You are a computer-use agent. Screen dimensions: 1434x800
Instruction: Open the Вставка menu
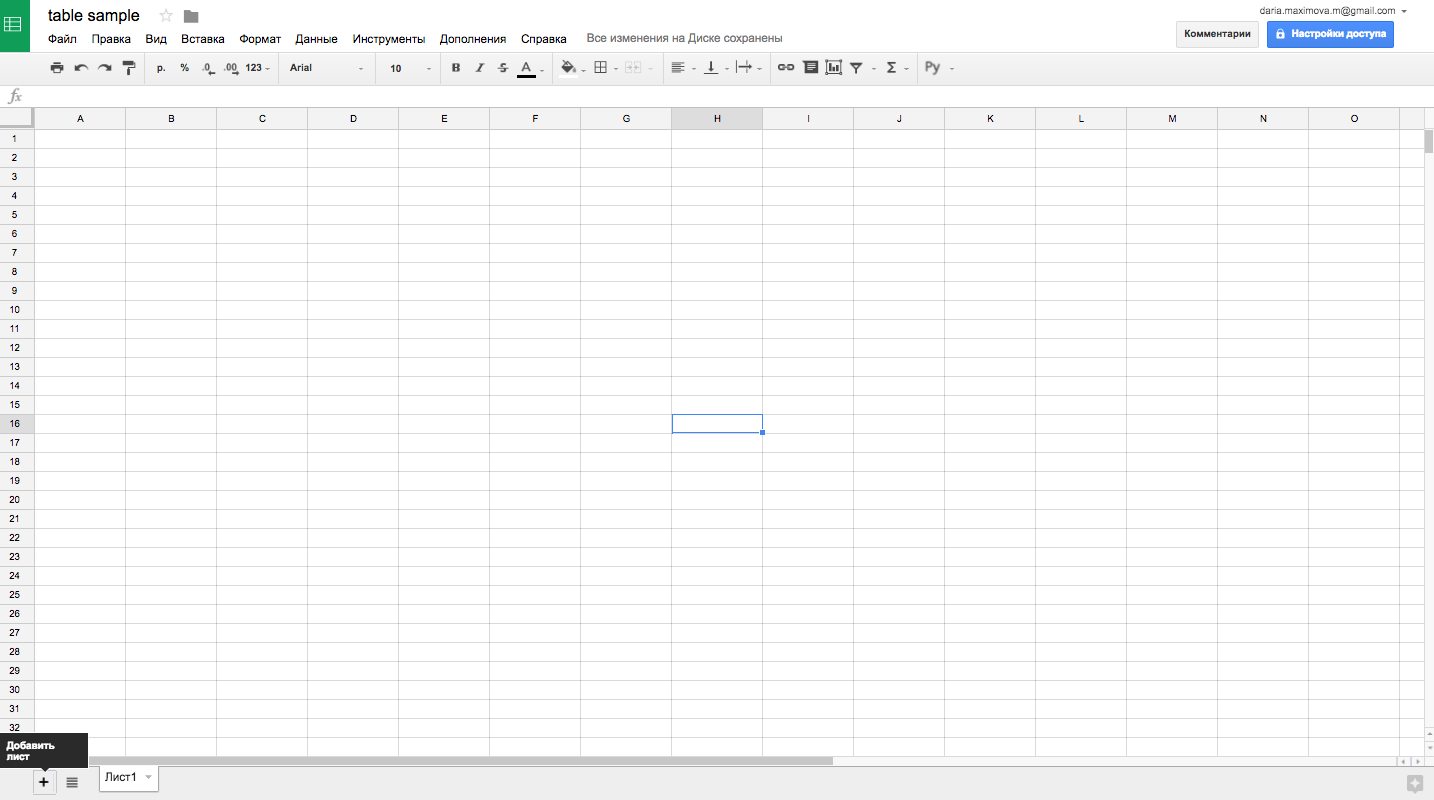203,39
